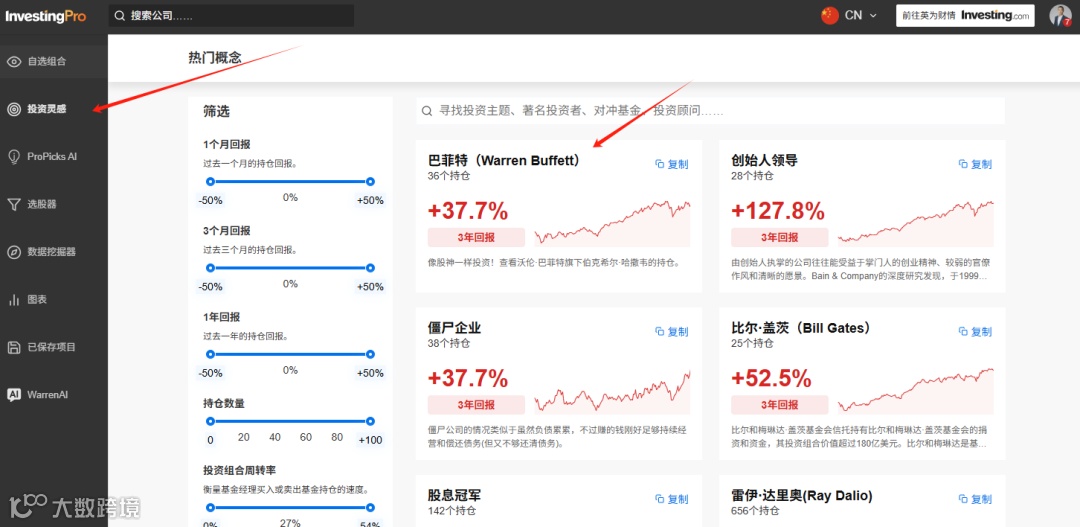The width and height of the screenshot is (1080, 527).
Task: Click the 搜索公司 search field
Action: [231, 16]
